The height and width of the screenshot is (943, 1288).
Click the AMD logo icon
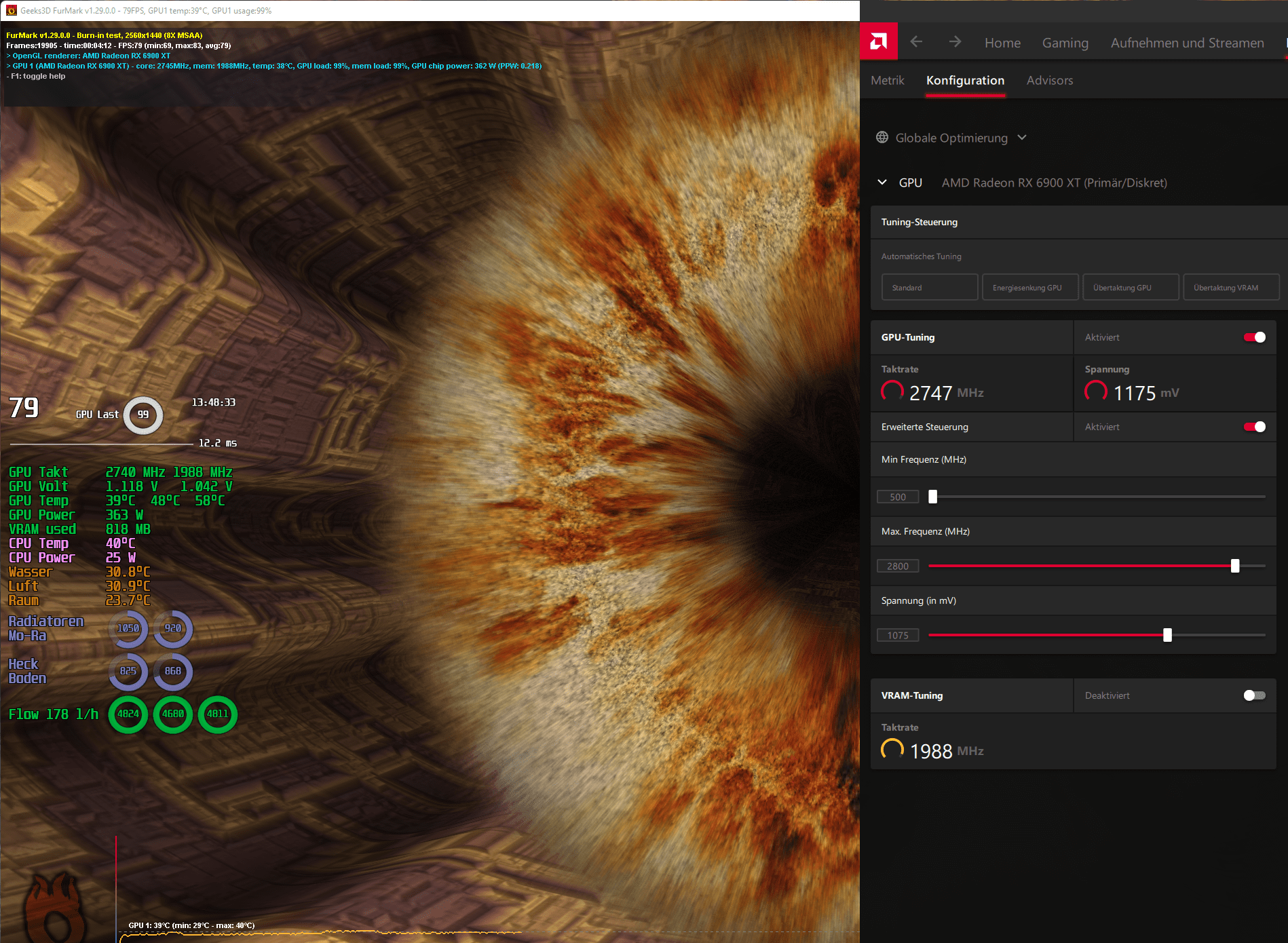coord(879,42)
